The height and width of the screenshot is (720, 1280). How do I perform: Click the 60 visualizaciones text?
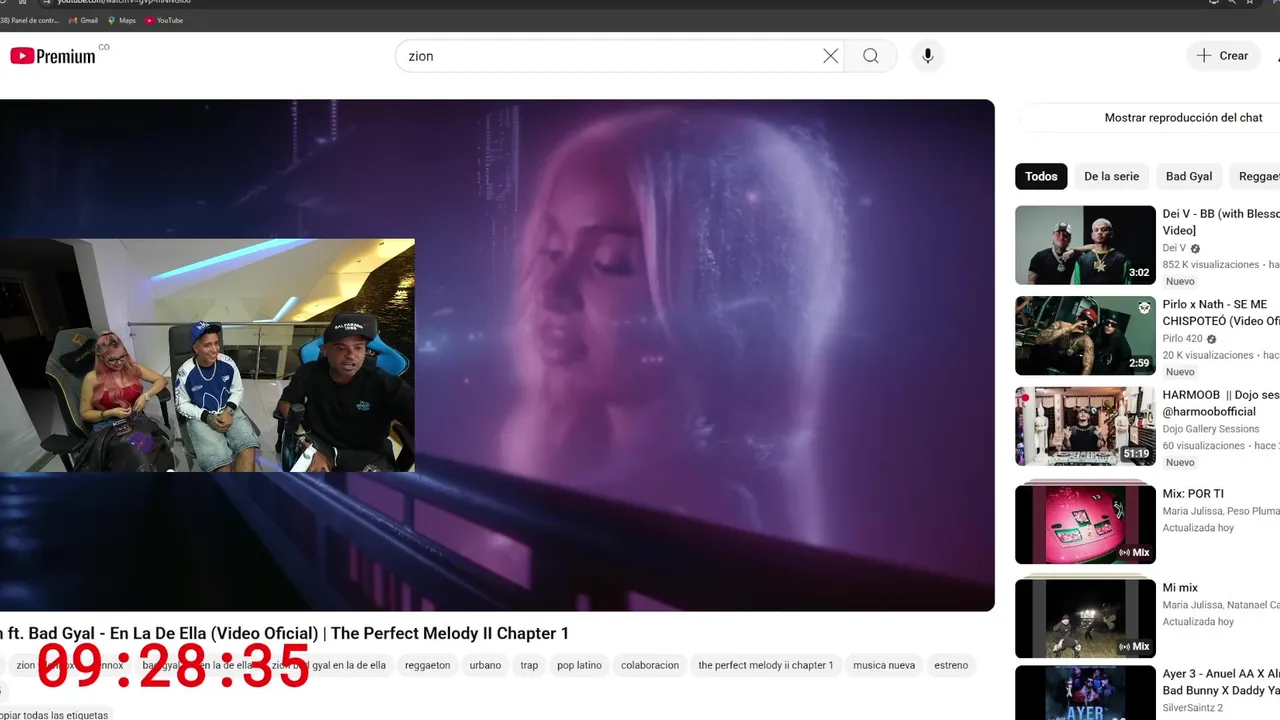(x=1203, y=446)
